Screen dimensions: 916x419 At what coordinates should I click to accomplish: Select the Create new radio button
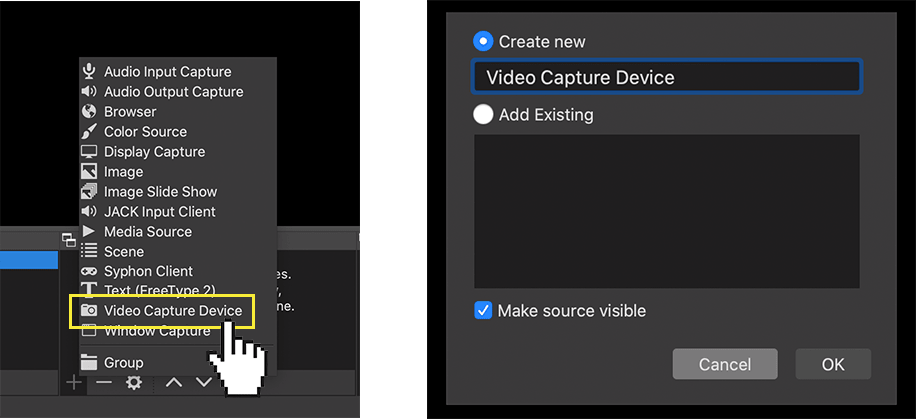483,42
